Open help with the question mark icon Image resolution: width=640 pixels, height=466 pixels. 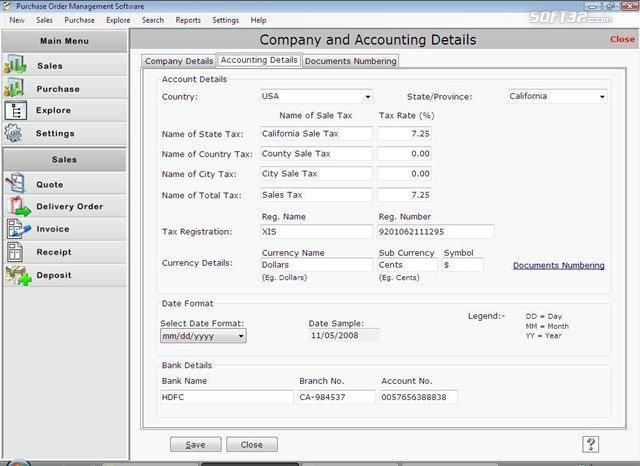click(590, 444)
